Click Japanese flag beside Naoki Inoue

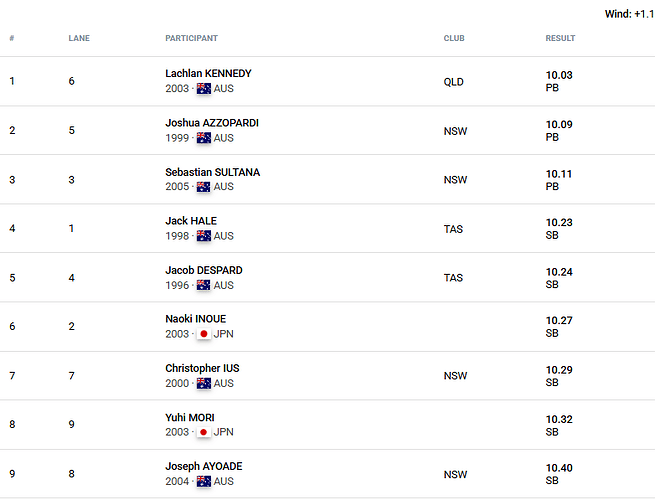point(204,334)
